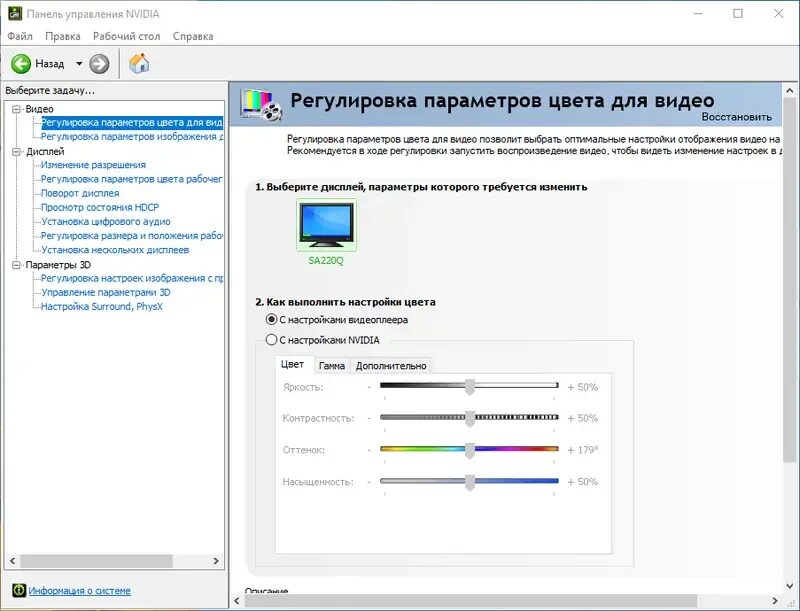The width and height of the screenshot is (800, 611).
Task: Click the video color settings header icon
Action: coord(262,105)
